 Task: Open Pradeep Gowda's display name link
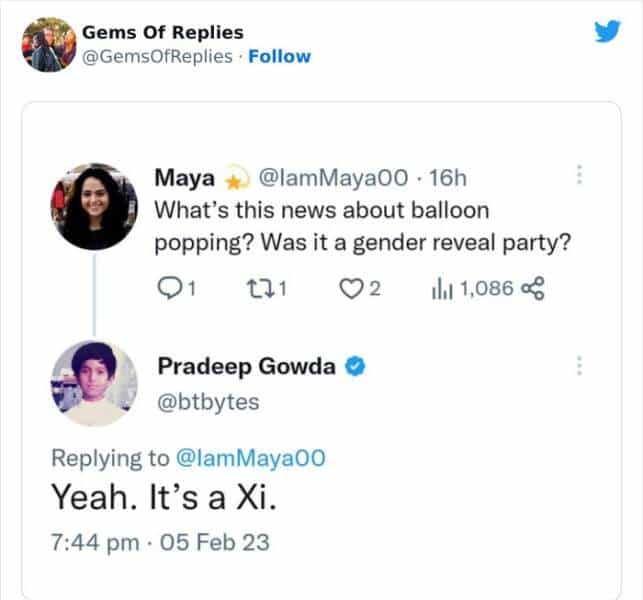[x=246, y=367]
